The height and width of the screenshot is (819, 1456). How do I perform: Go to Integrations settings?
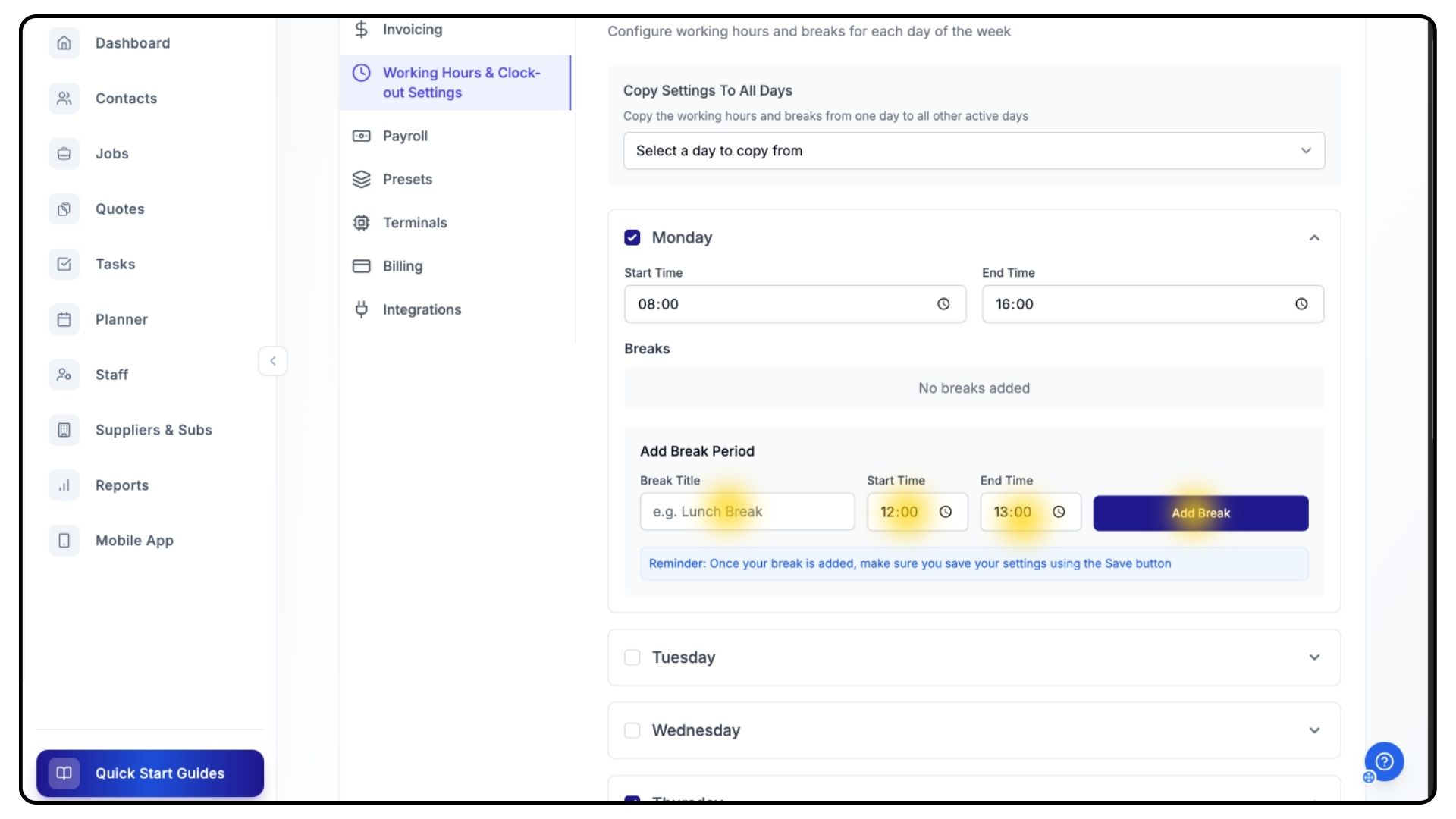click(422, 309)
